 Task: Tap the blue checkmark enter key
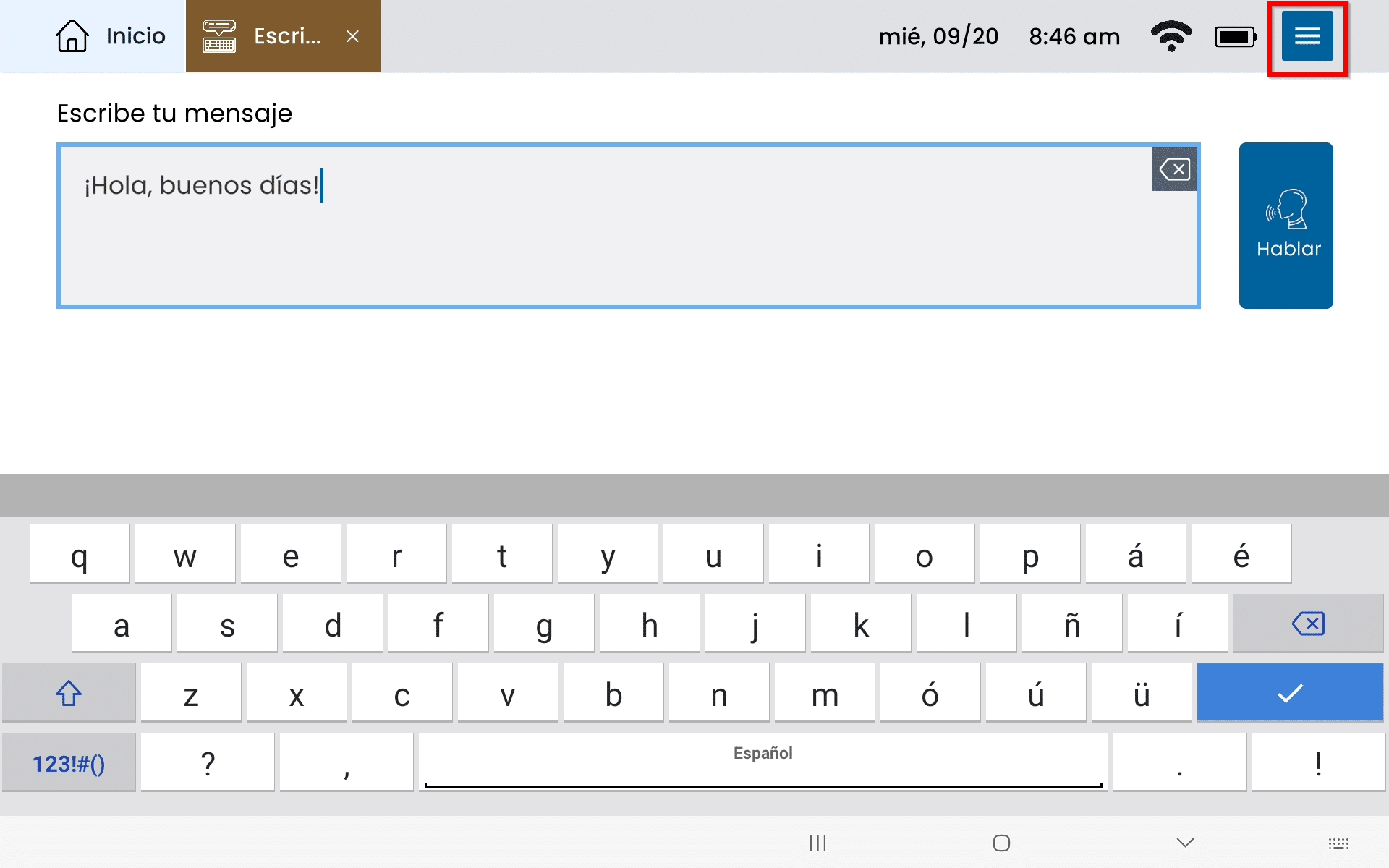[x=1290, y=693]
